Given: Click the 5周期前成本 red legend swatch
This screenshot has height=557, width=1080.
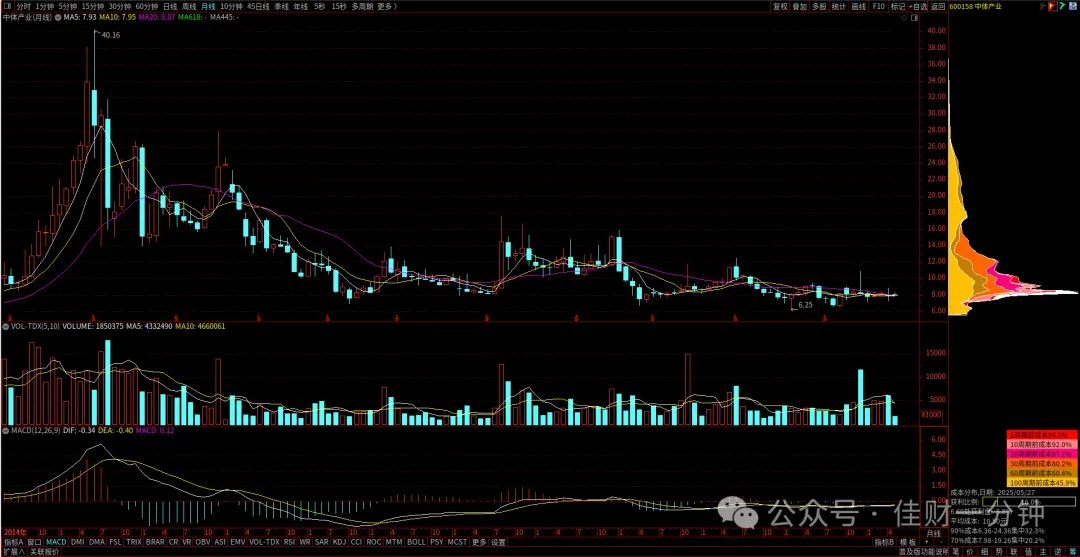Looking at the screenshot, I should (x=1041, y=435).
